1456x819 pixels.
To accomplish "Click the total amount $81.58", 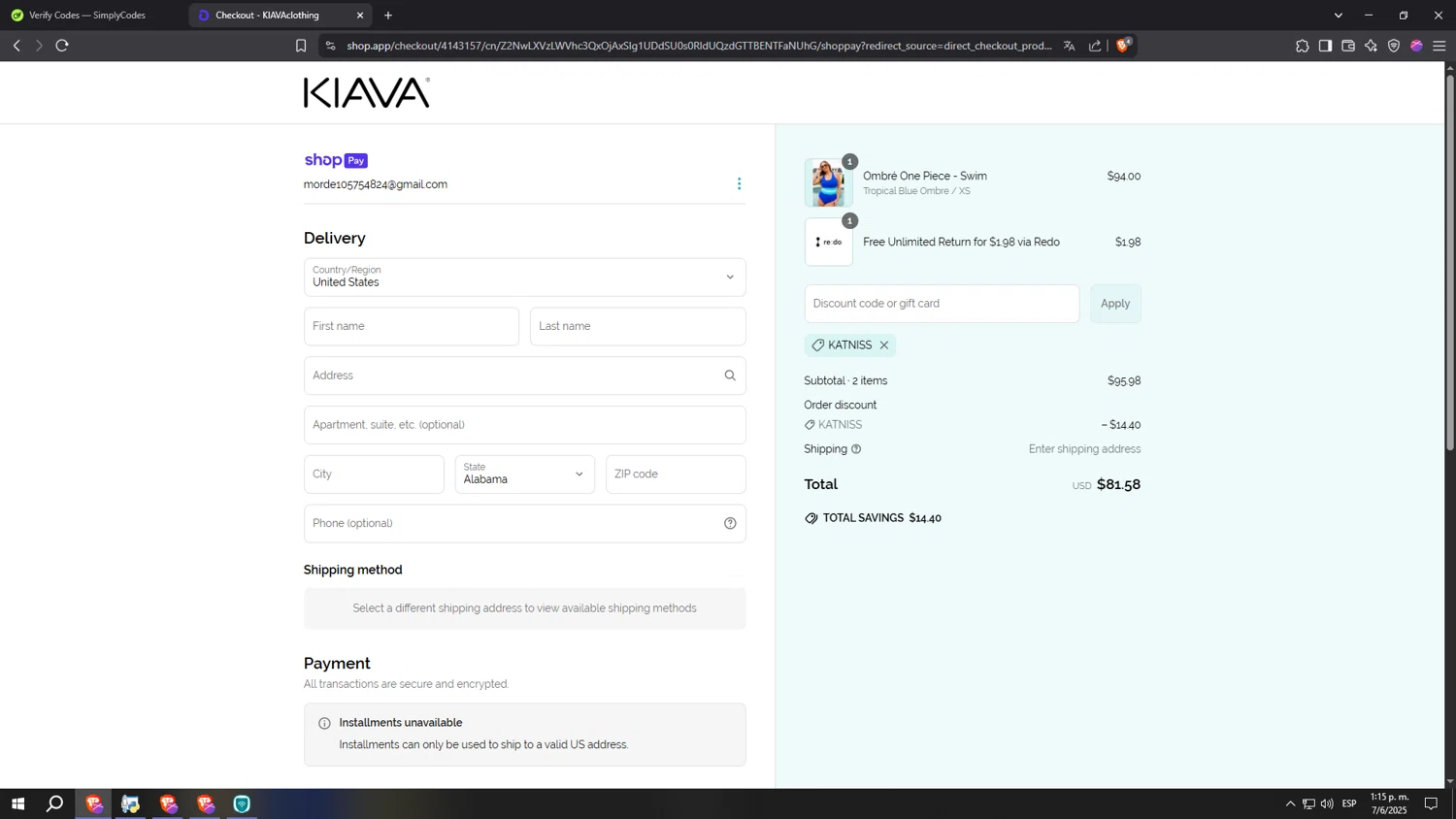I will tap(1118, 484).
